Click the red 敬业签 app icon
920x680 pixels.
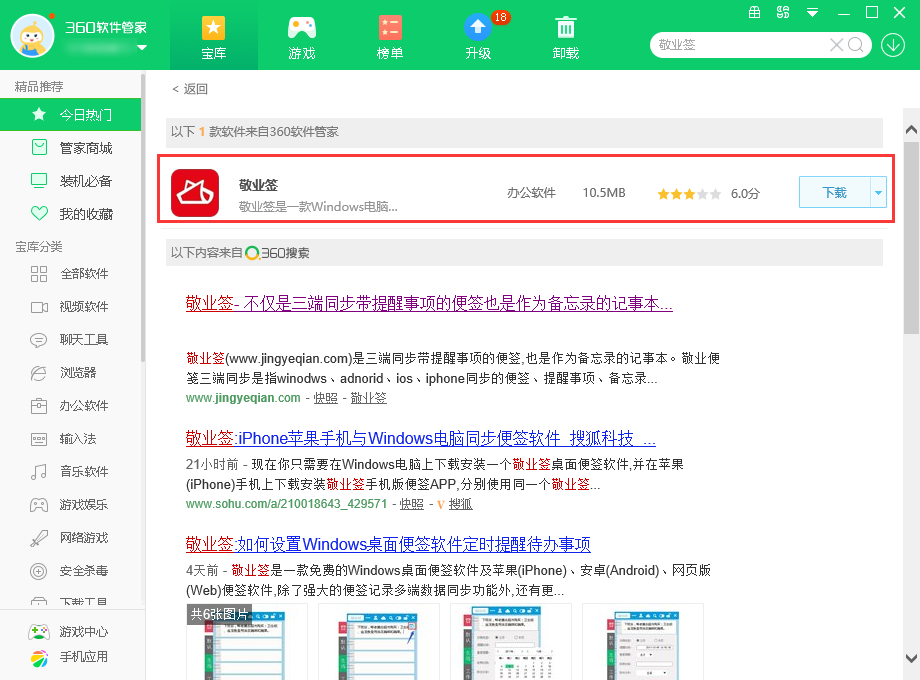tap(195, 193)
